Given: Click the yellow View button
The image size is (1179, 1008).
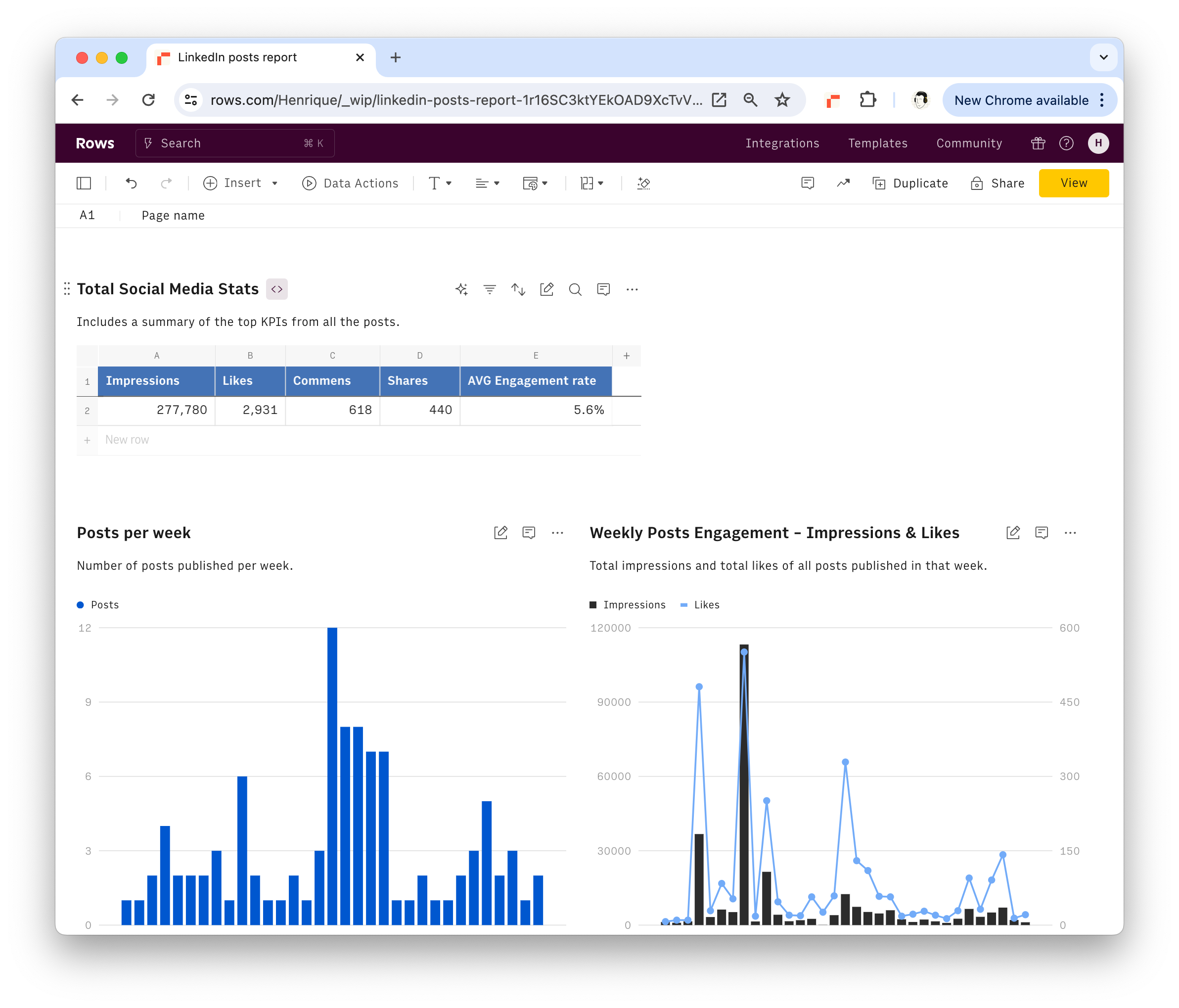Looking at the screenshot, I should (x=1074, y=183).
